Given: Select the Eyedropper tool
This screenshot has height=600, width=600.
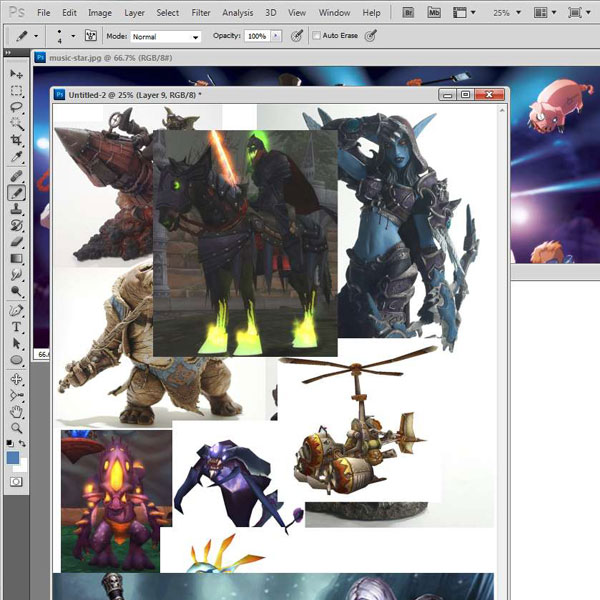Looking at the screenshot, I should click(16, 157).
